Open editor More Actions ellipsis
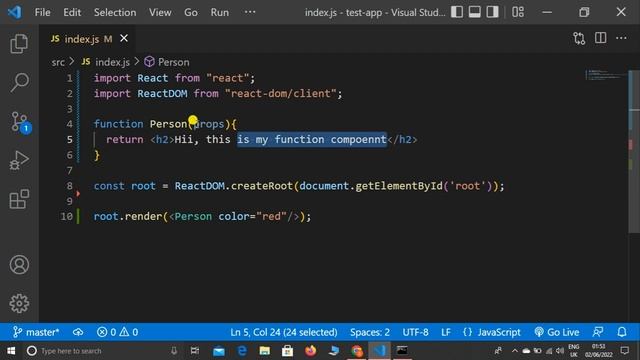 click(621, 38)
